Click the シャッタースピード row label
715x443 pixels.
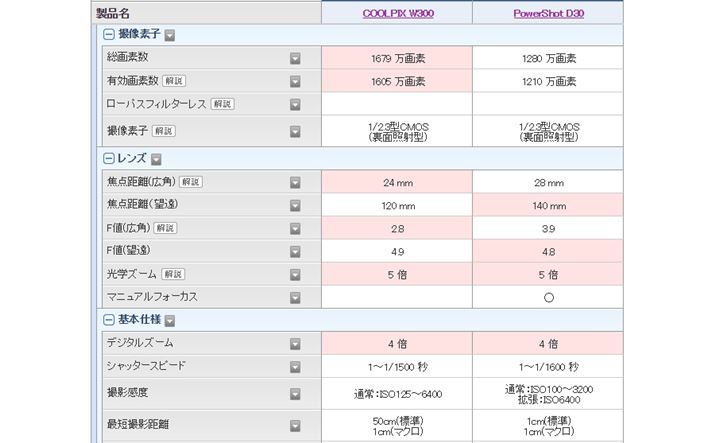[x=146, y=366]
